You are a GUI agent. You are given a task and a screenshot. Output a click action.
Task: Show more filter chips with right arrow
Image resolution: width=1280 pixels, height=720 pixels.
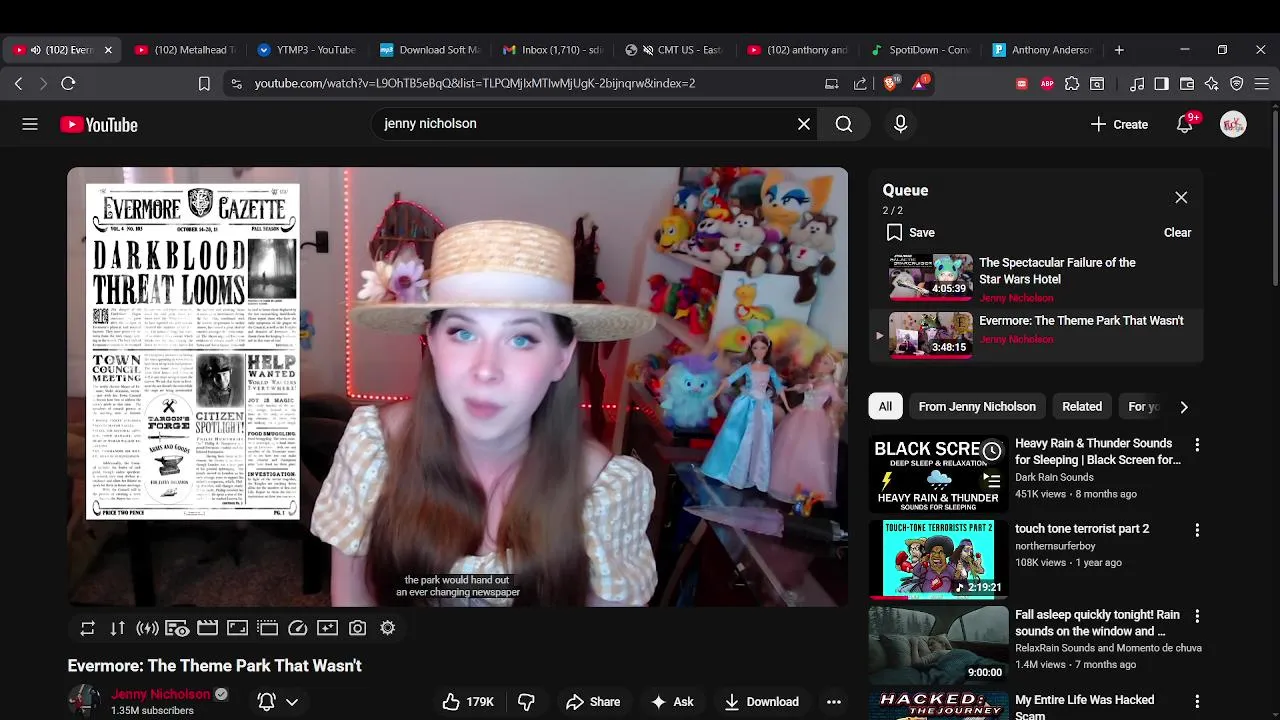coord(1184,407)
